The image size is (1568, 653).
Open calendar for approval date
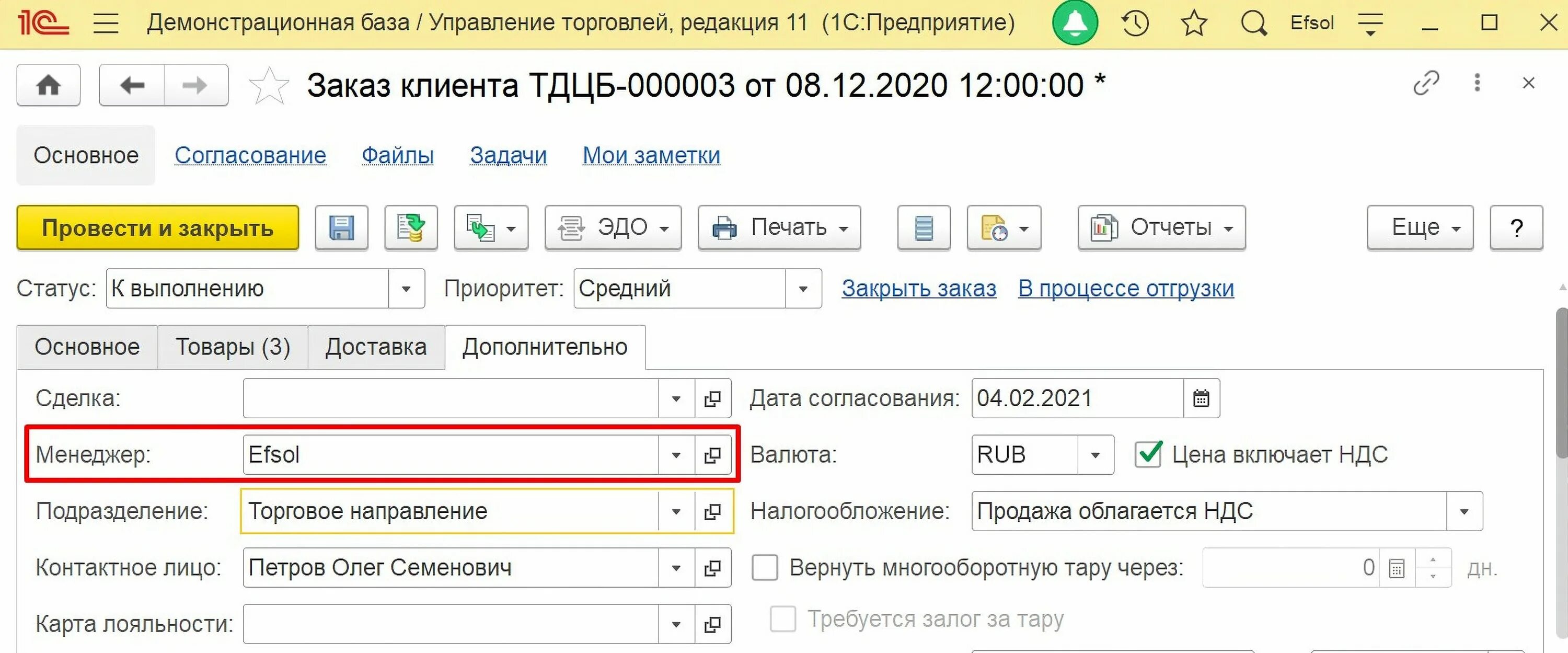(1201, 399)
